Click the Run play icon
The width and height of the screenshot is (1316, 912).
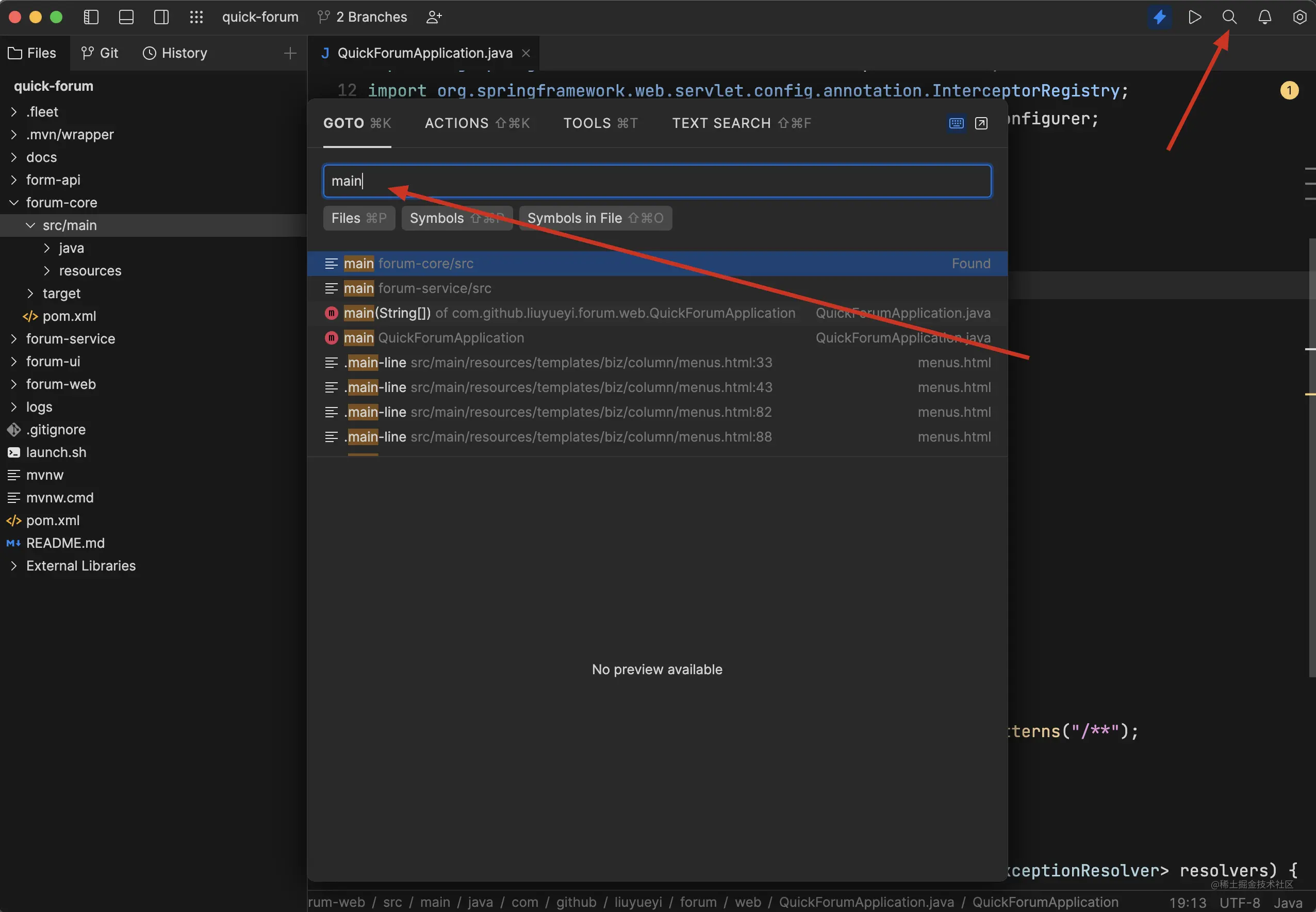coord(1194,17)
